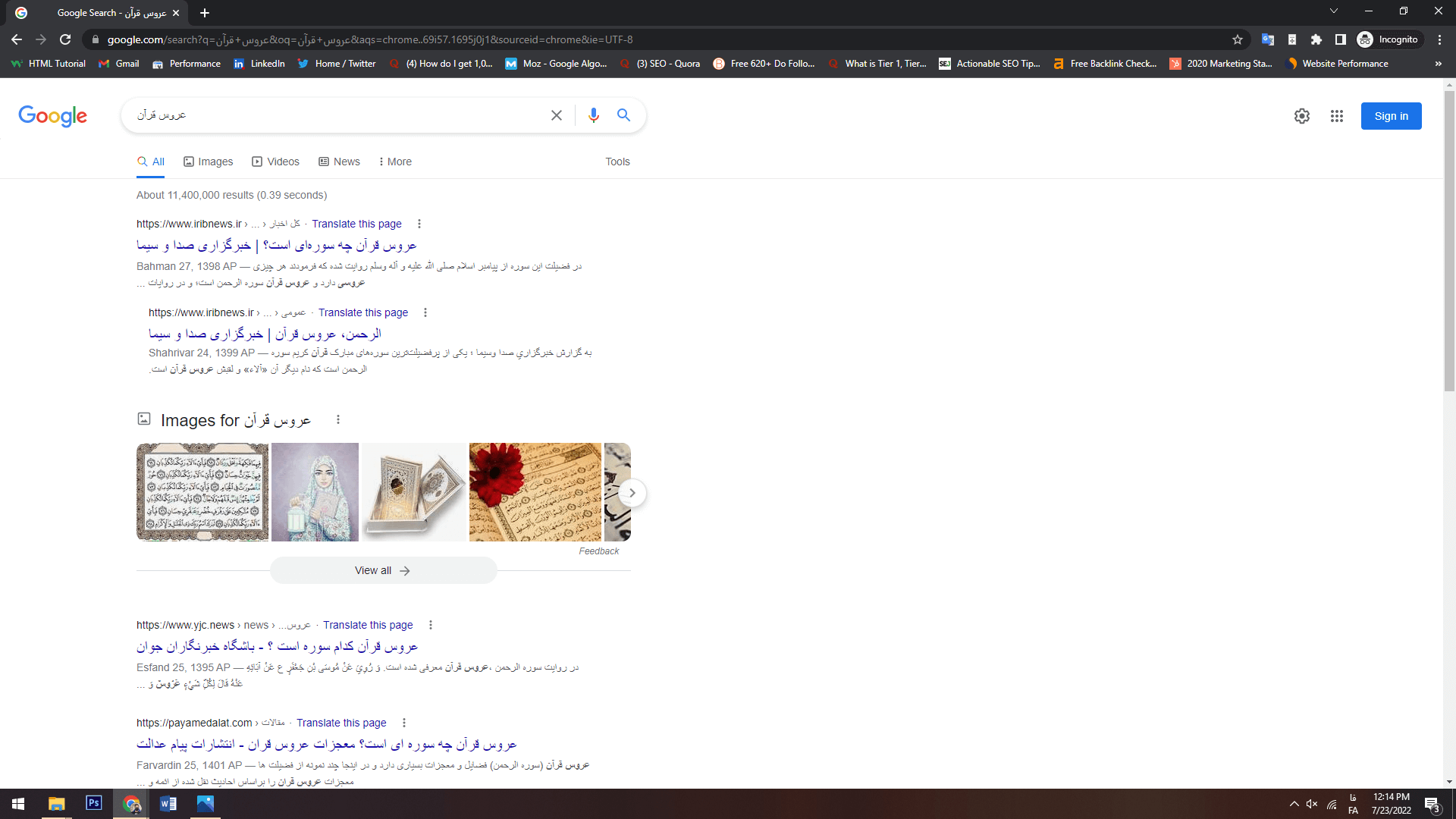This screenshot has height=819, width=1456.
Task: Open the Extensions puzzle icon
Action: coord(1316,39)
